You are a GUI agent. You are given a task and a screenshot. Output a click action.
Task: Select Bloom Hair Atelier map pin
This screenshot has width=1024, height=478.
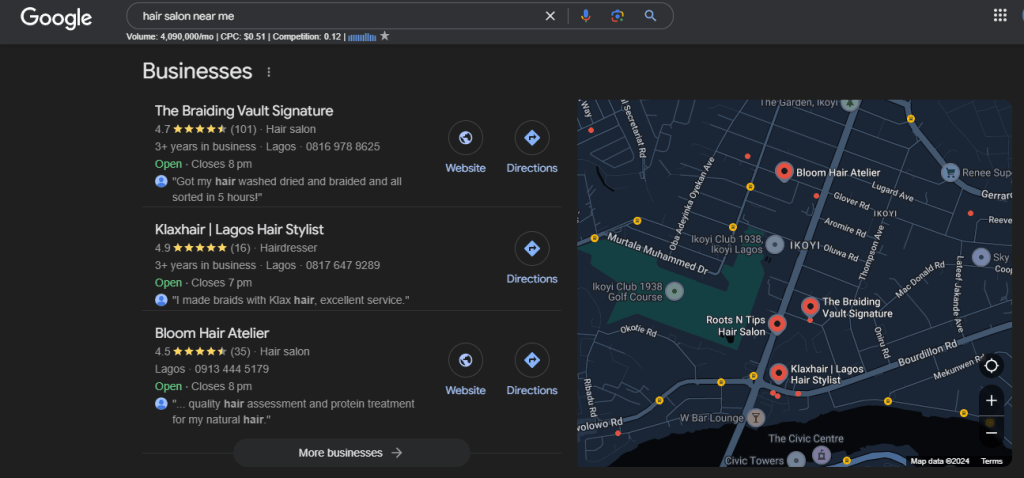(x=784, y=172)
